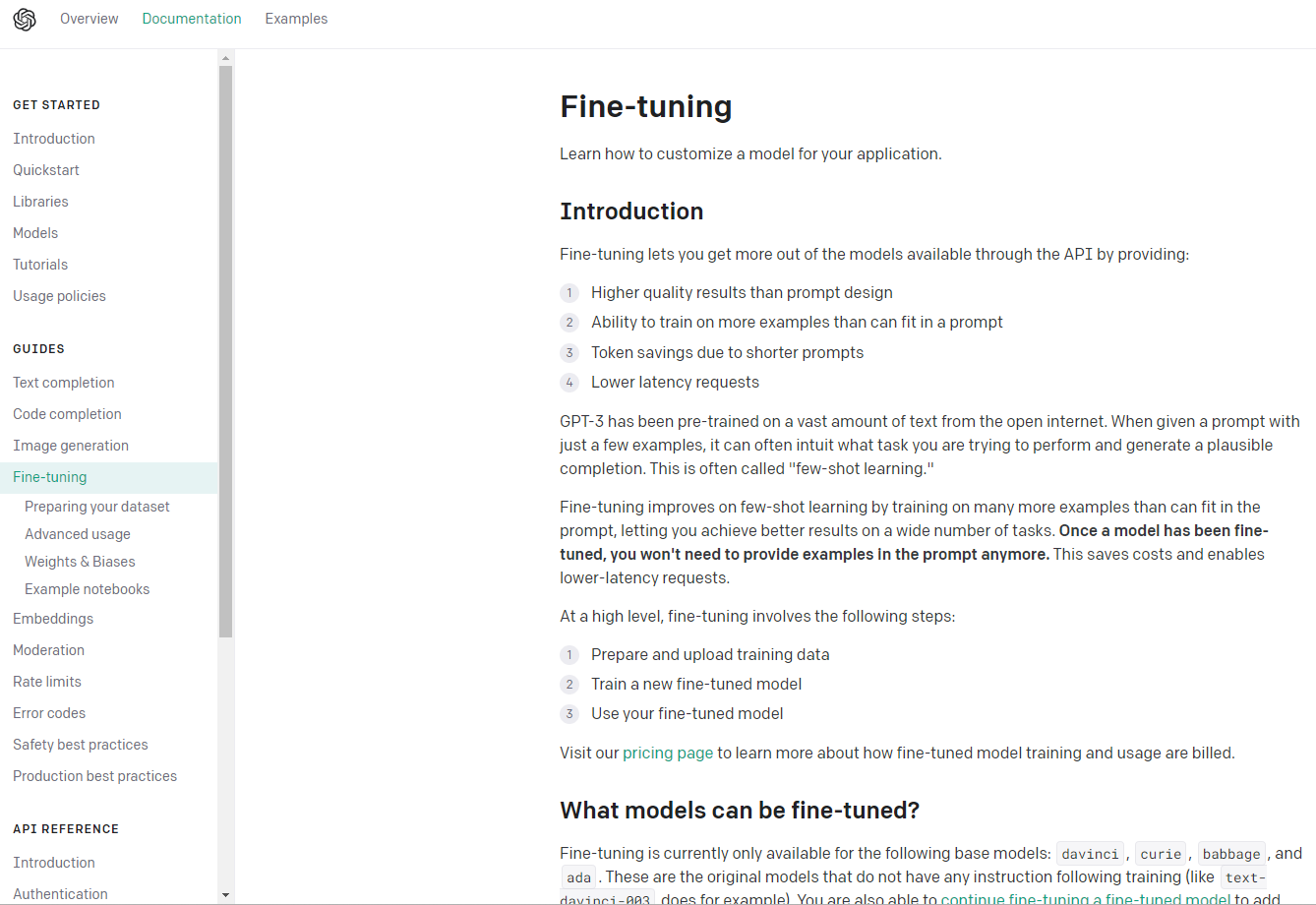Viewport: 1316px width, 905px height.
Task: Open the Embeddings guide
Action: click(x=53, y=619)
